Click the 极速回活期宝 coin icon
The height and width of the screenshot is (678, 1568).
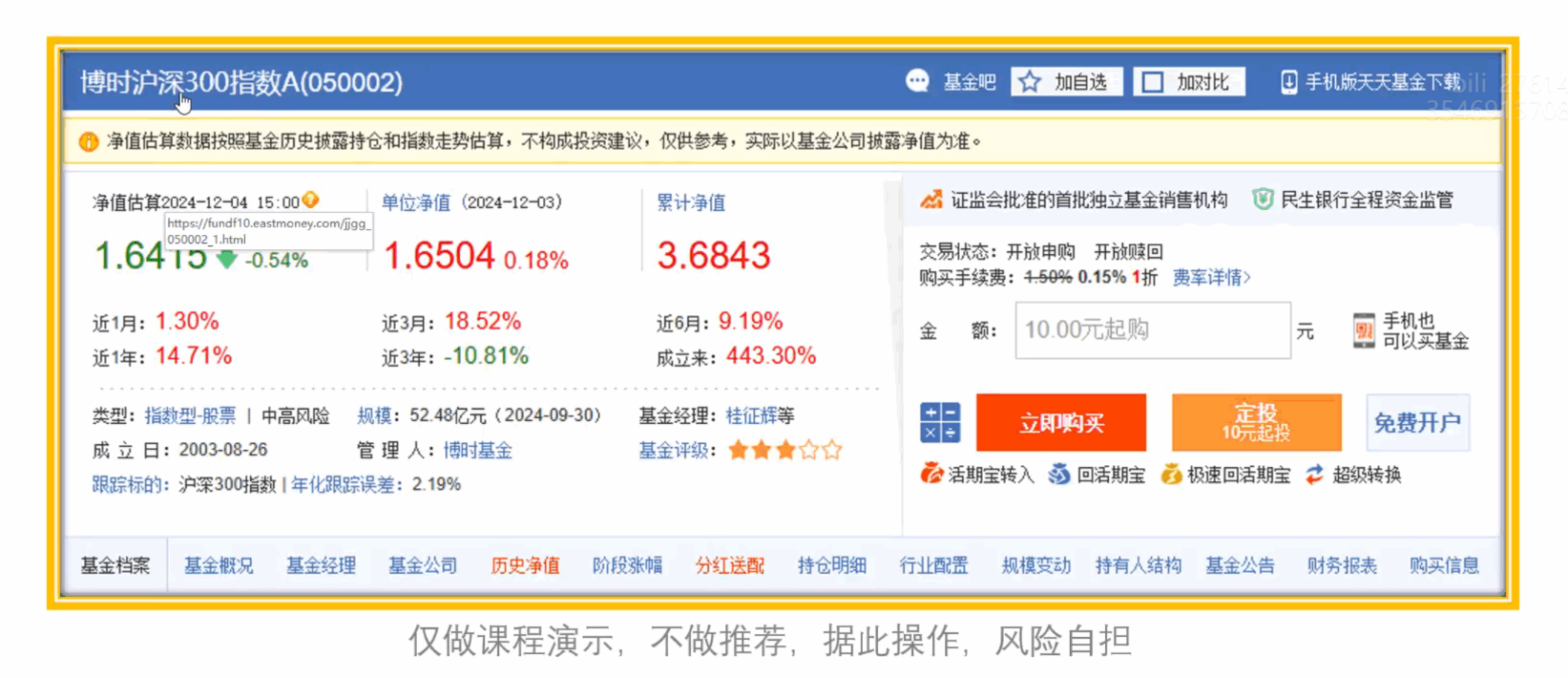tap(1171, 475)
